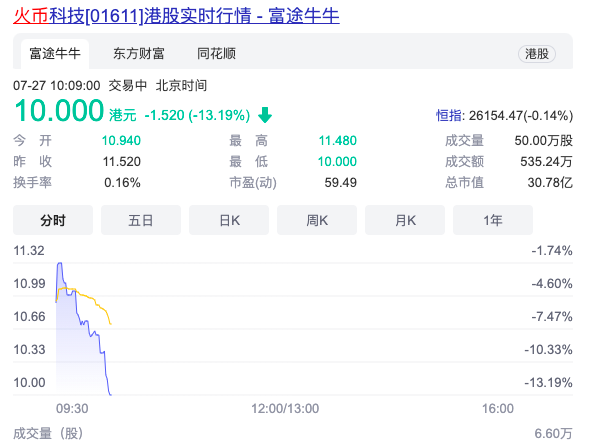Viewport: 596px width, 446px height.
Task: Click the -13.19% percentage axis label
Action: pos(548,382)
